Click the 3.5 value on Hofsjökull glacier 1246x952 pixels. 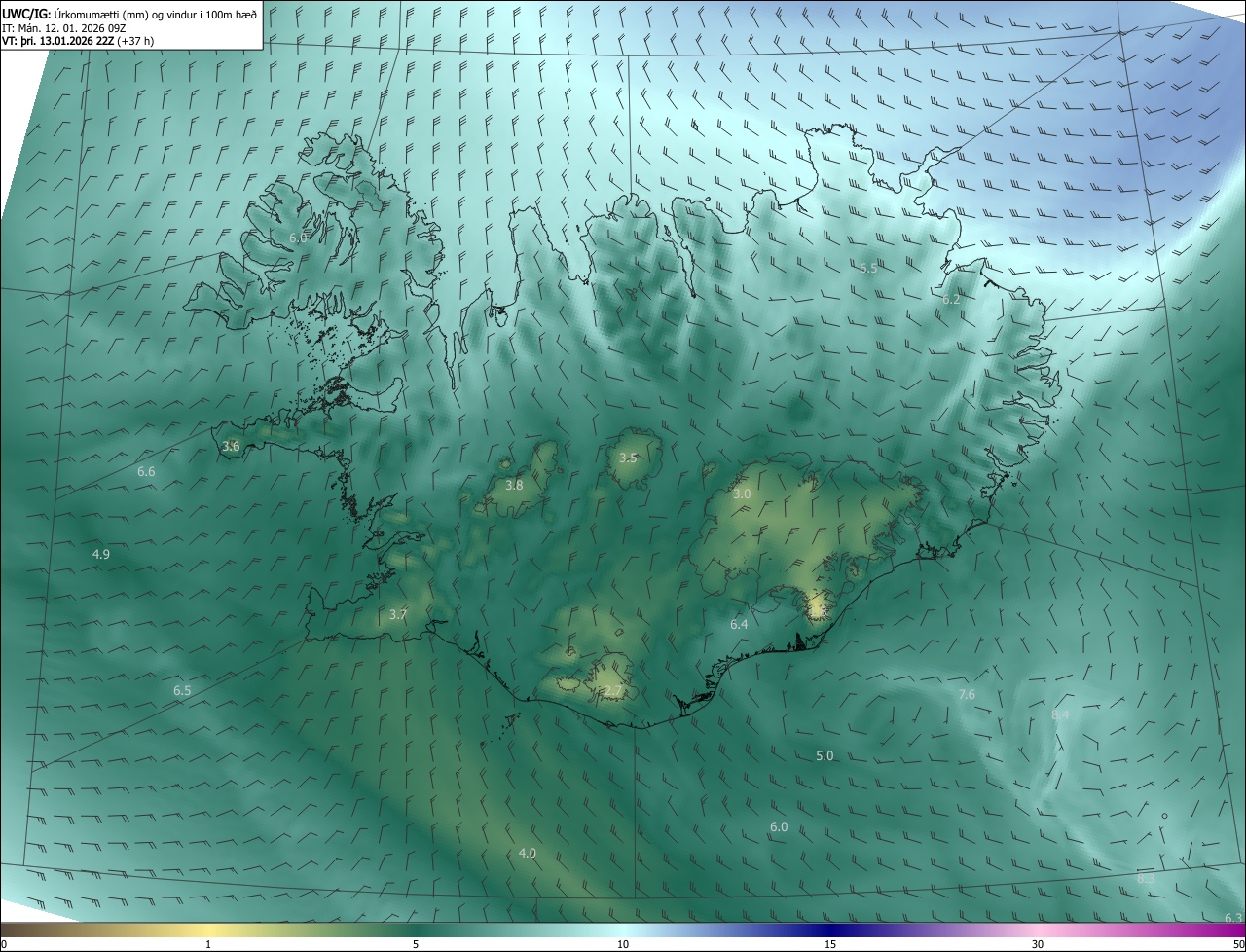(x=628, y=458)
